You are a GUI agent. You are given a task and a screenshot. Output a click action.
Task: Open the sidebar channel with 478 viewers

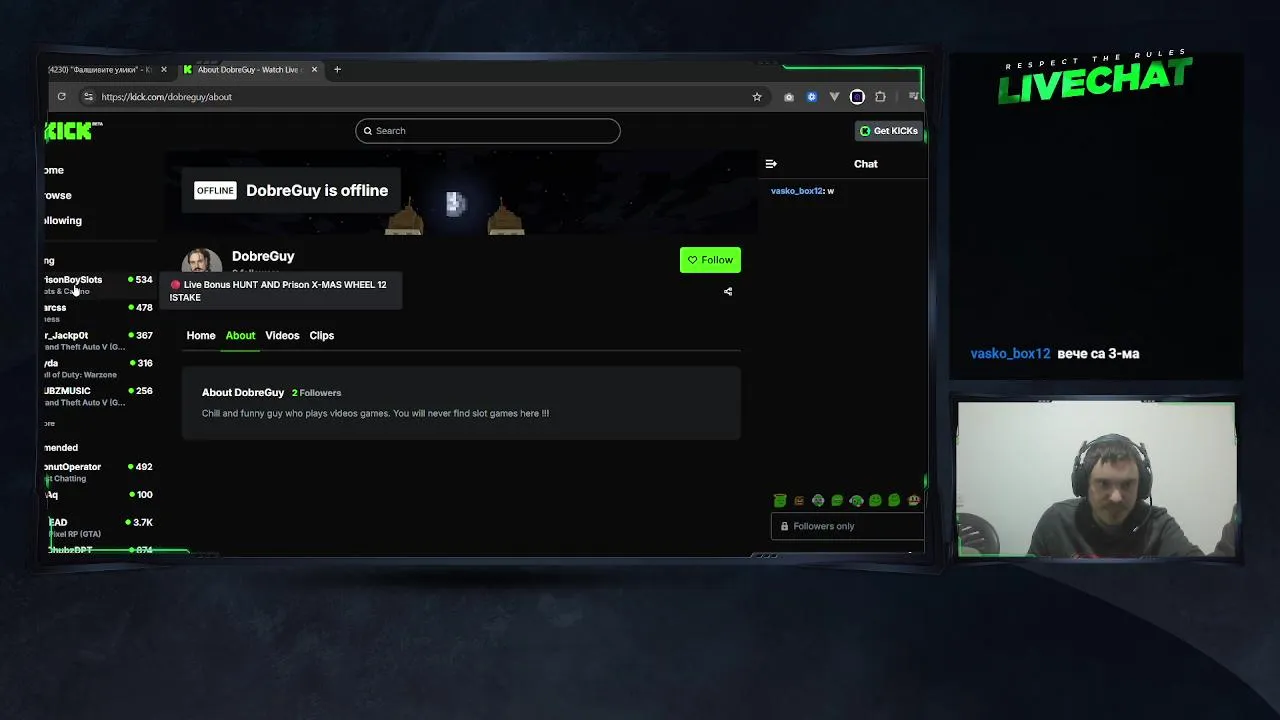(99, 313)
